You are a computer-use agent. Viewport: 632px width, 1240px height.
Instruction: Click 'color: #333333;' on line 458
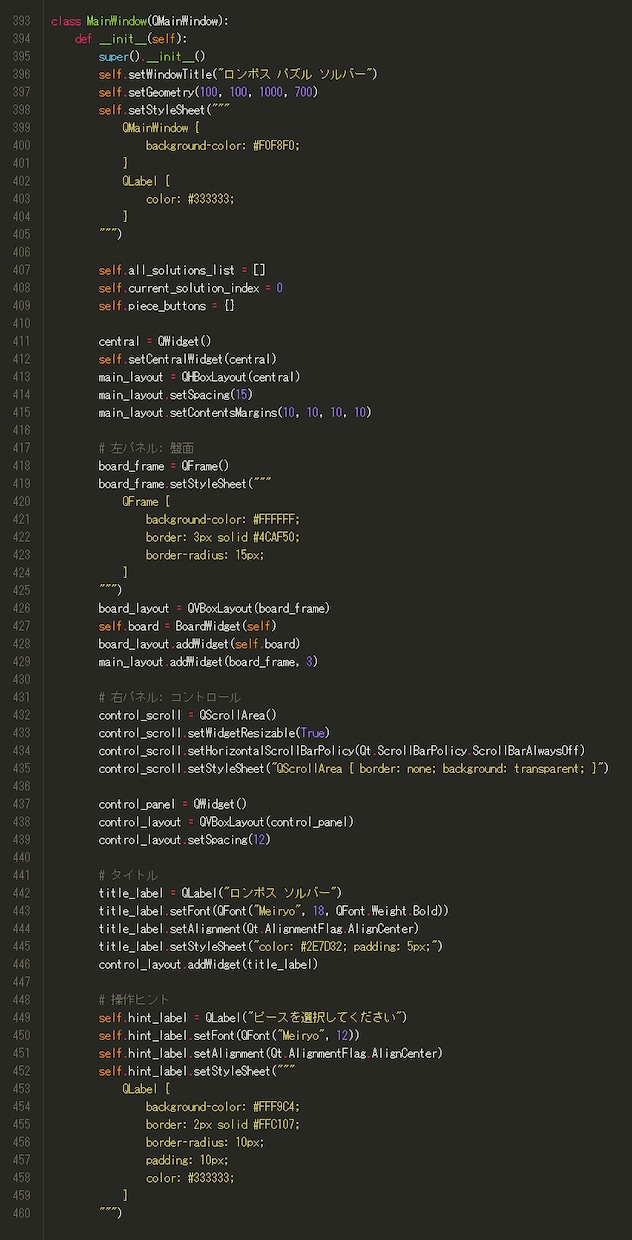click(190, 1177)
